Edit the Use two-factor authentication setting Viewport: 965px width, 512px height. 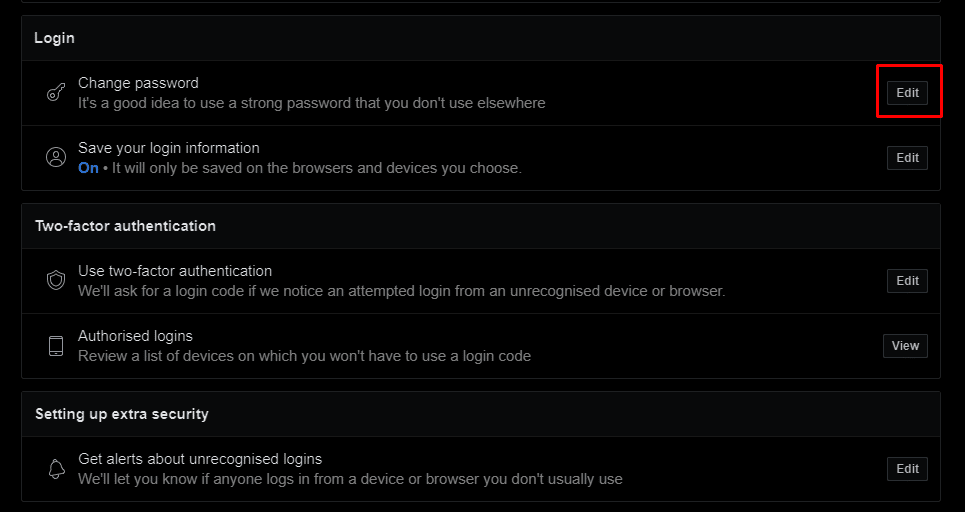[x=907, y=281]
